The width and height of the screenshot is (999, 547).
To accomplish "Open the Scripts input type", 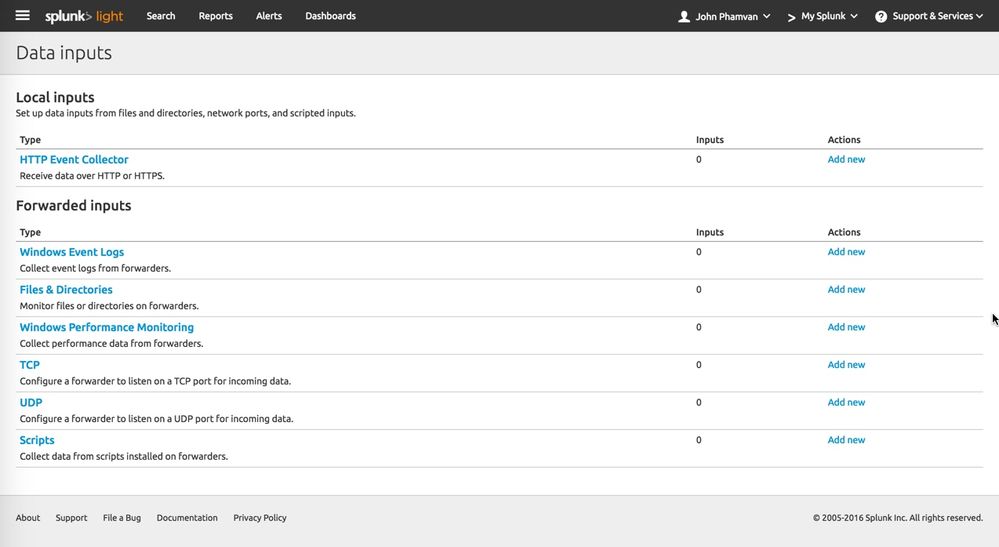I will 37,440.
